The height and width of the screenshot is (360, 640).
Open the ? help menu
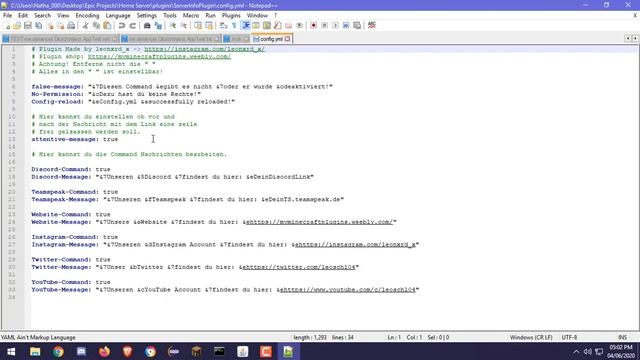coord(276,16)
